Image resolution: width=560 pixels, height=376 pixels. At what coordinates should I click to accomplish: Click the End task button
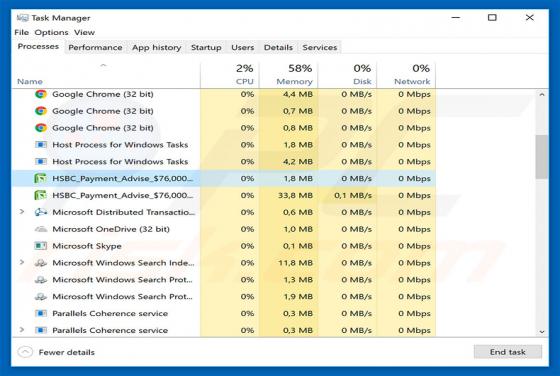pos(508,352)
